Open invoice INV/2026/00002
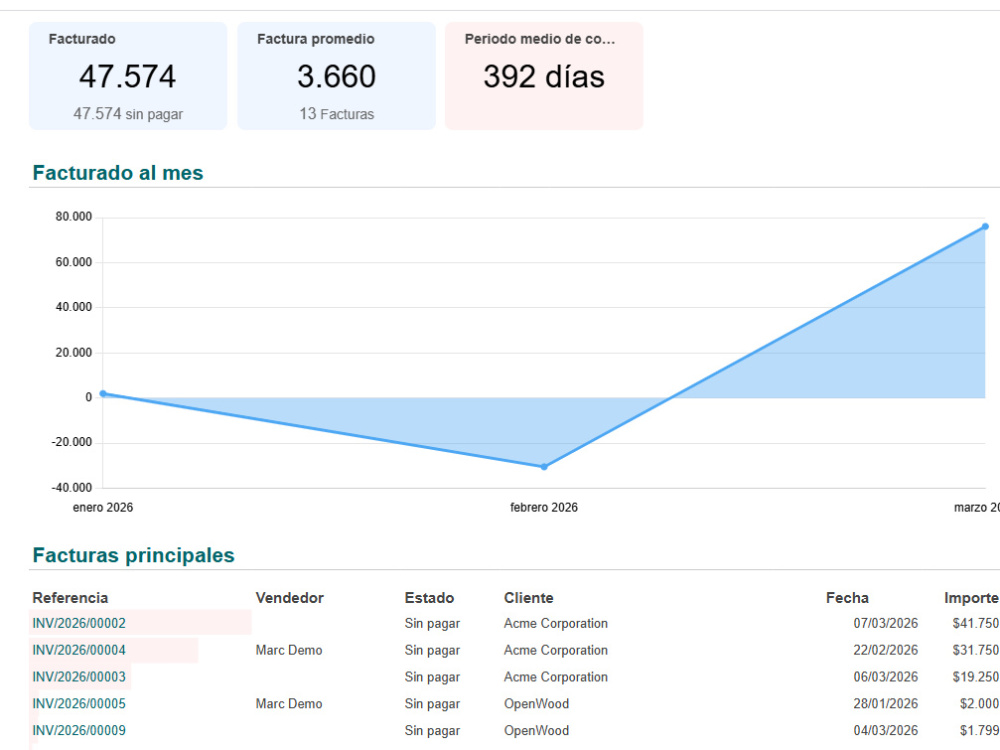Viewport: 1000px width, 750px height. (79, 623)
